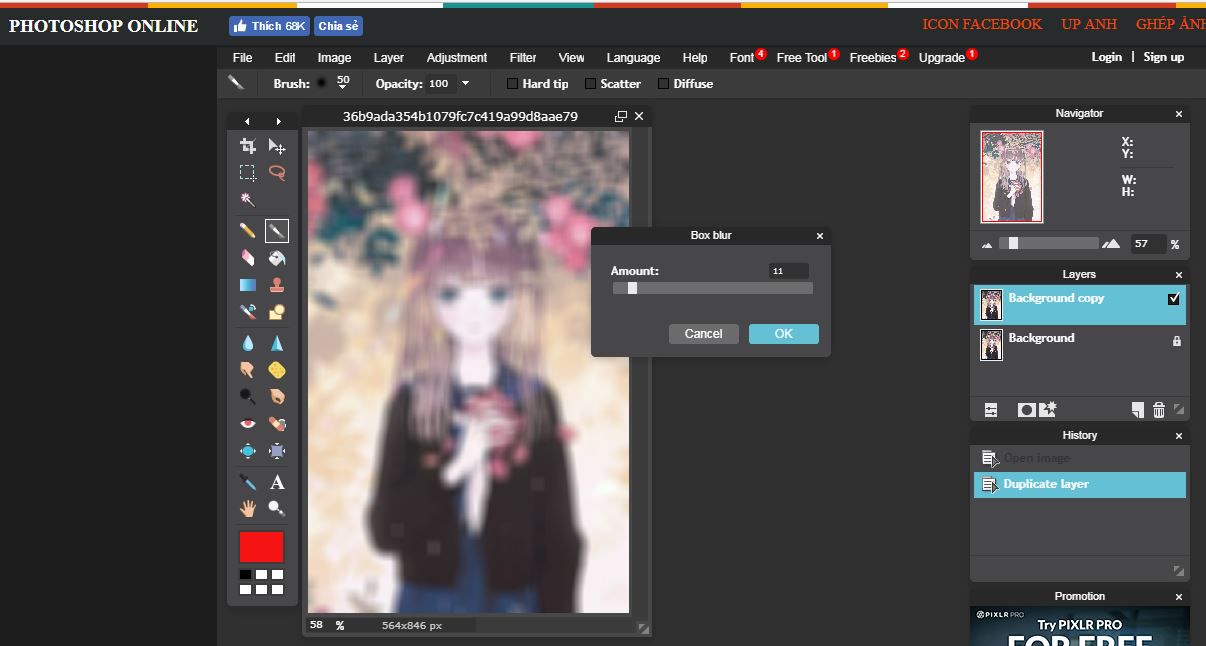The width and height of the screenshot is (1206, 646).
Task: Enable the Hard tip checkbox
Action: click(513, 84)
